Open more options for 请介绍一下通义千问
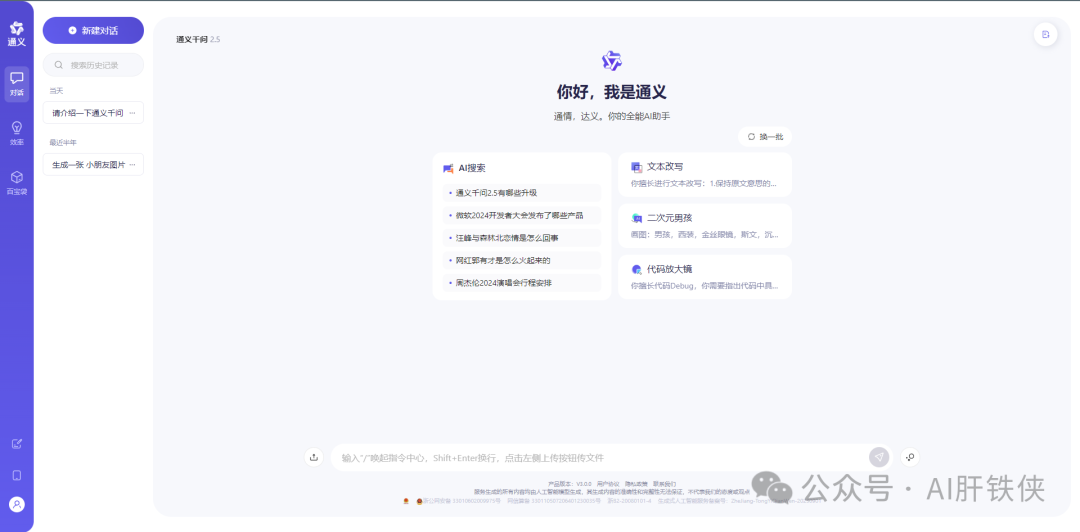The image size is (1080, 532). click(x=132, y=112)
